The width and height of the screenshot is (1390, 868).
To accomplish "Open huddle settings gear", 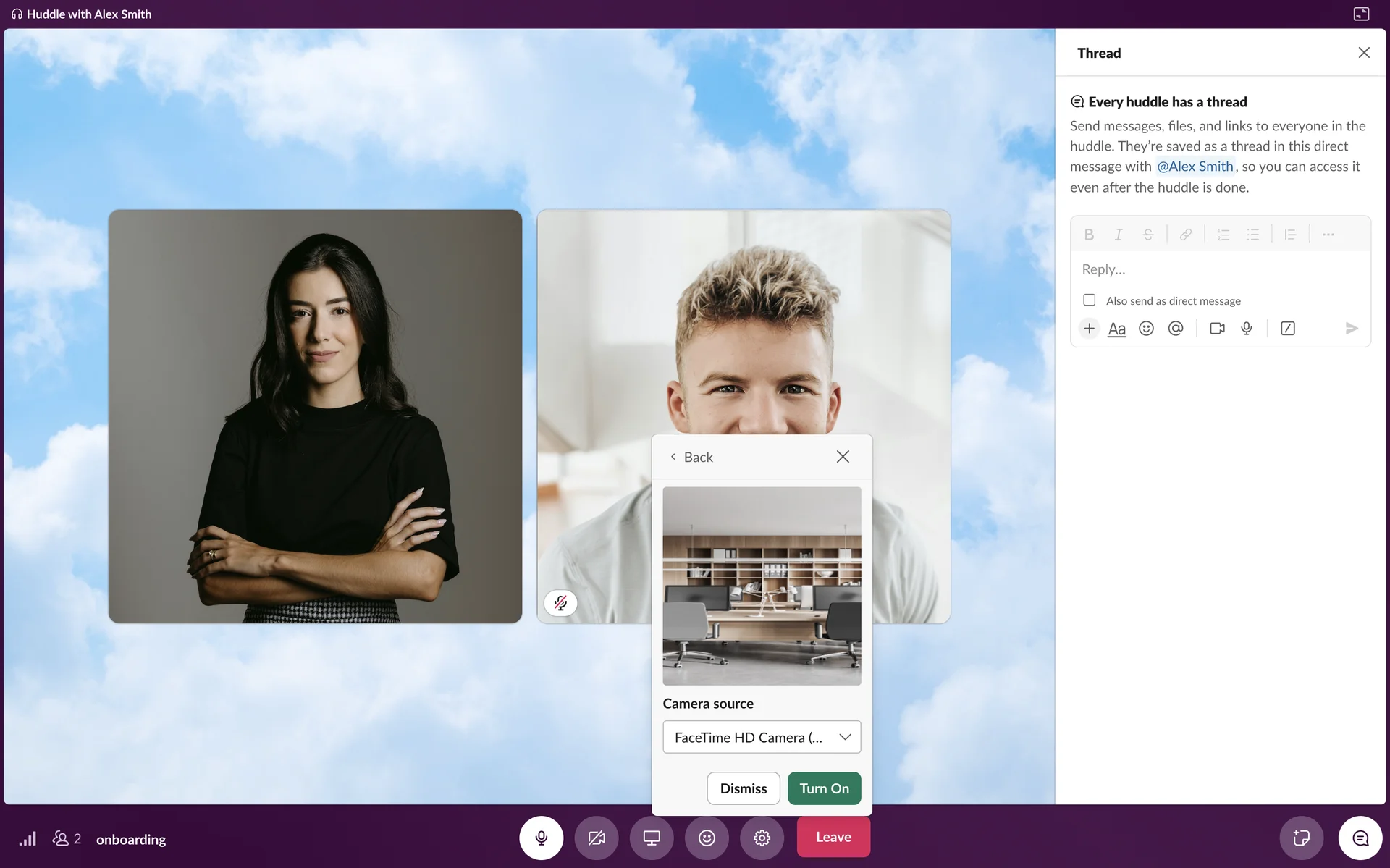I will coord(762,838).
